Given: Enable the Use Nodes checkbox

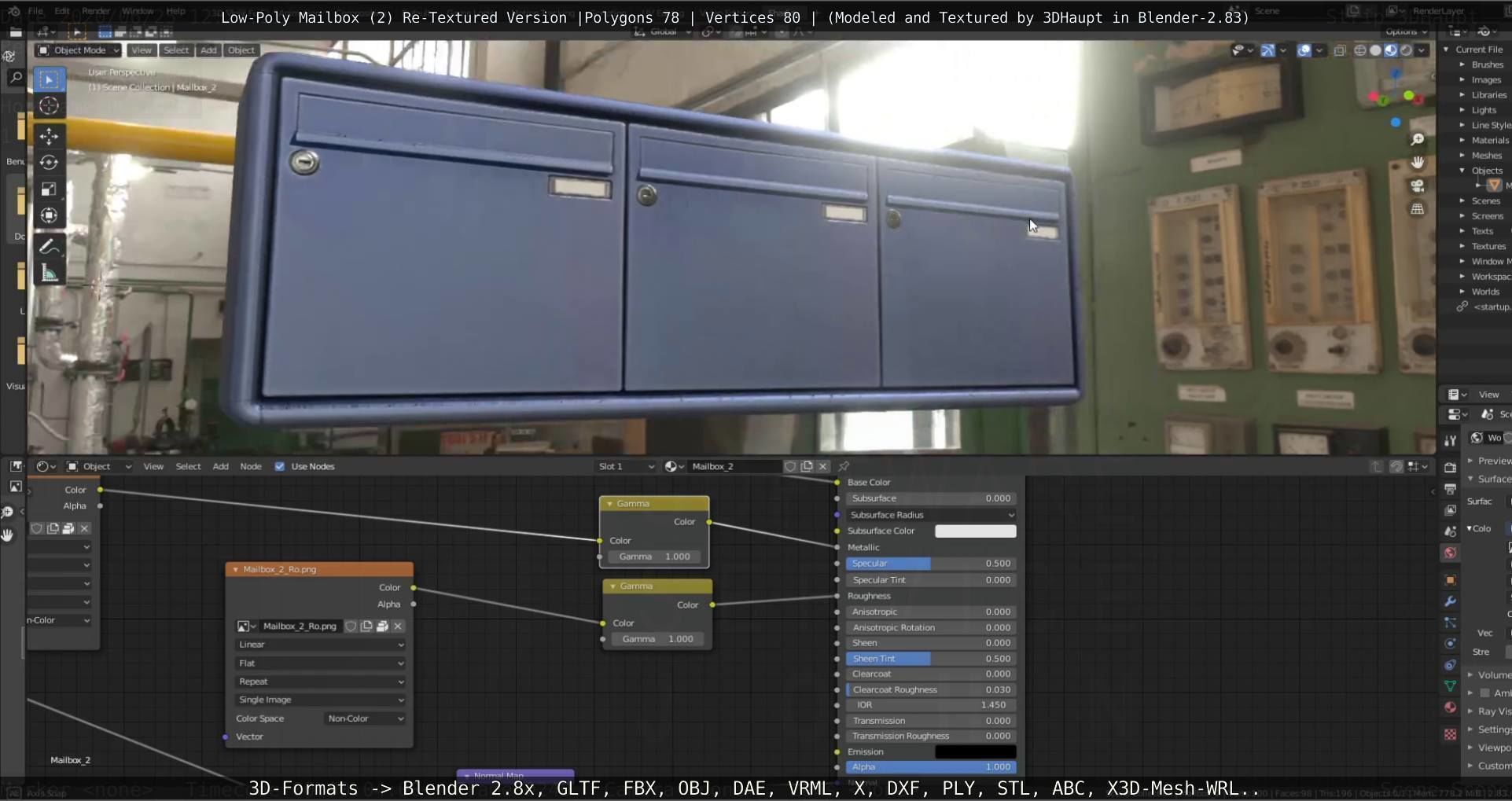Looking at the screenshot, I should coord(279,466).
